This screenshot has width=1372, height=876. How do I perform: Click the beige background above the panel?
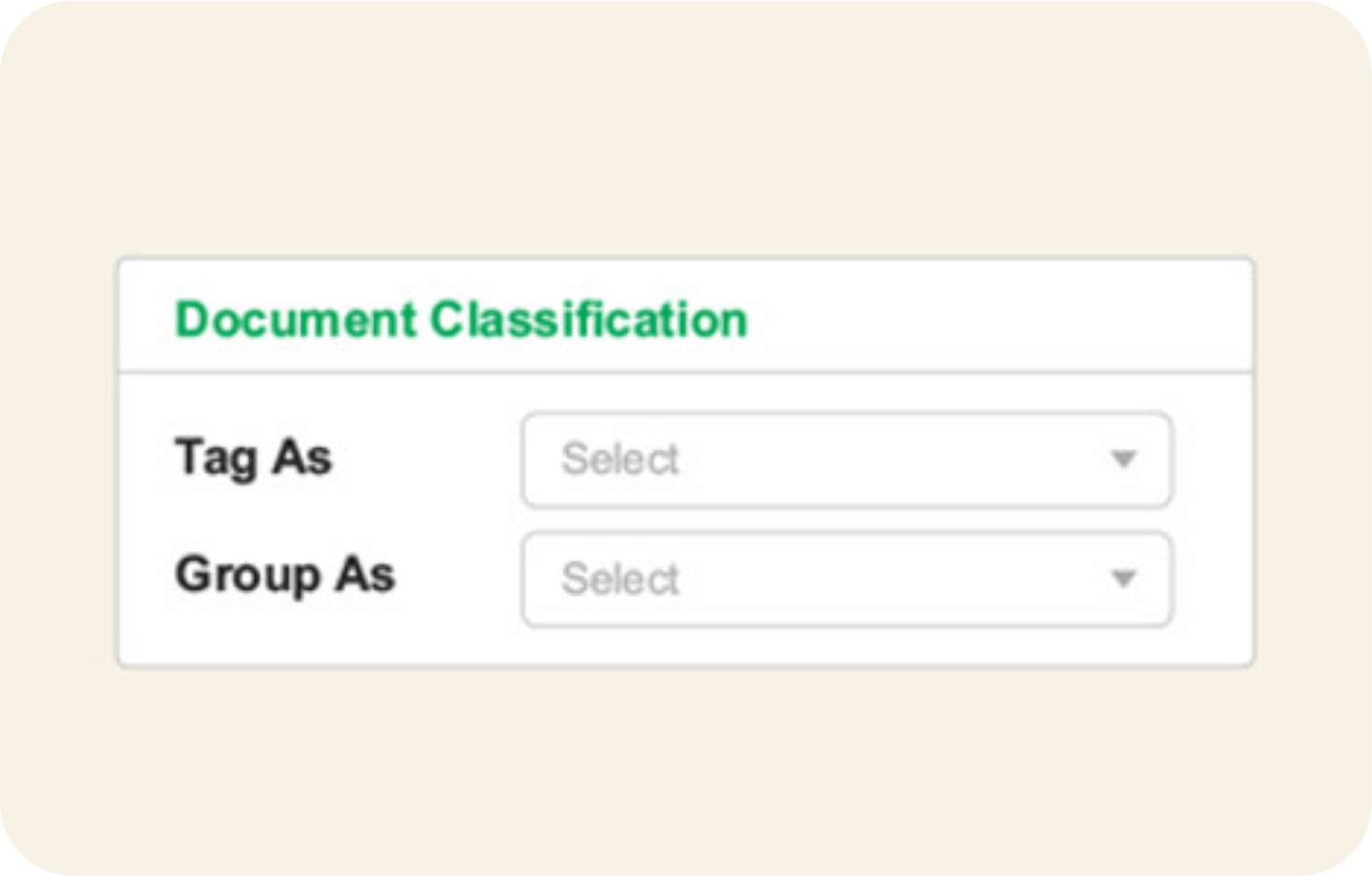pyautogui.click(x=686, y=131)
